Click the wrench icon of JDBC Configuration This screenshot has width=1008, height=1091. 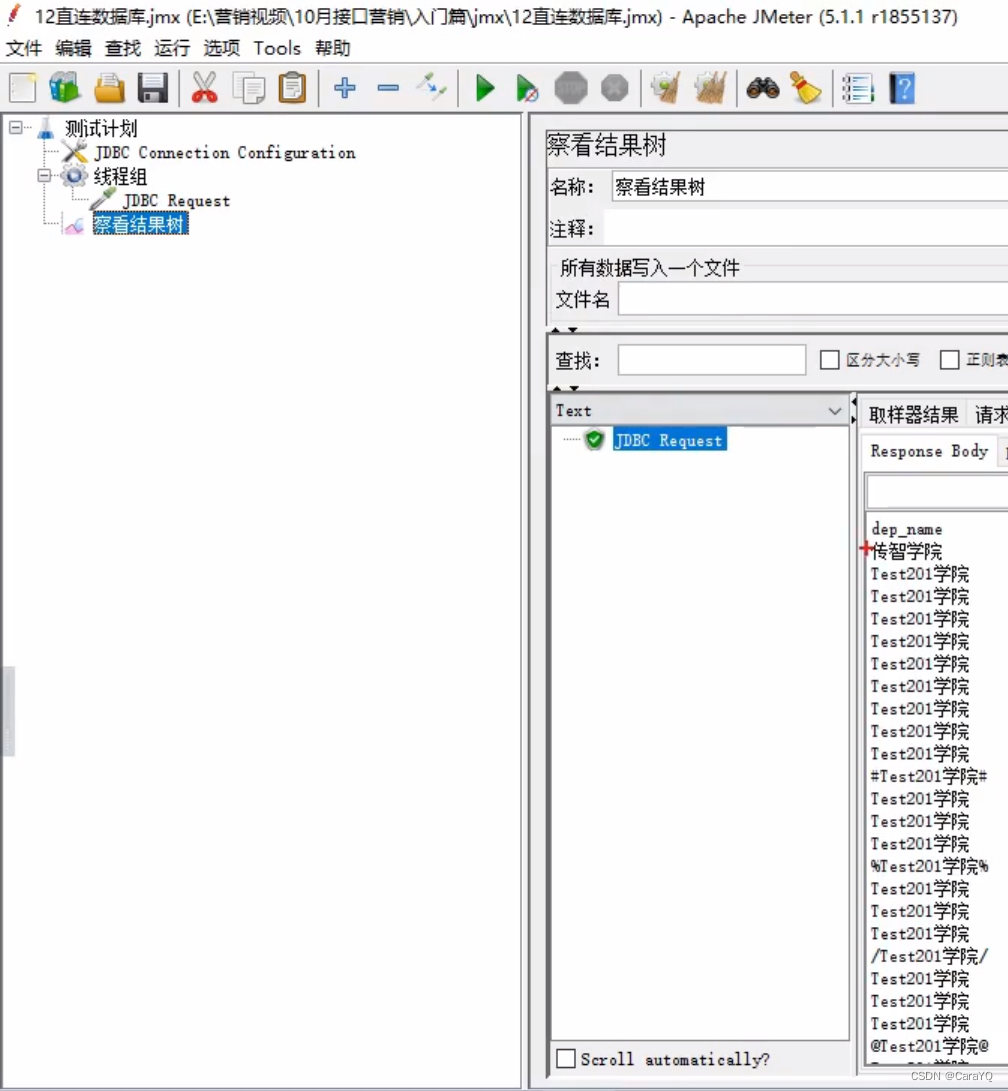(74, 152)
